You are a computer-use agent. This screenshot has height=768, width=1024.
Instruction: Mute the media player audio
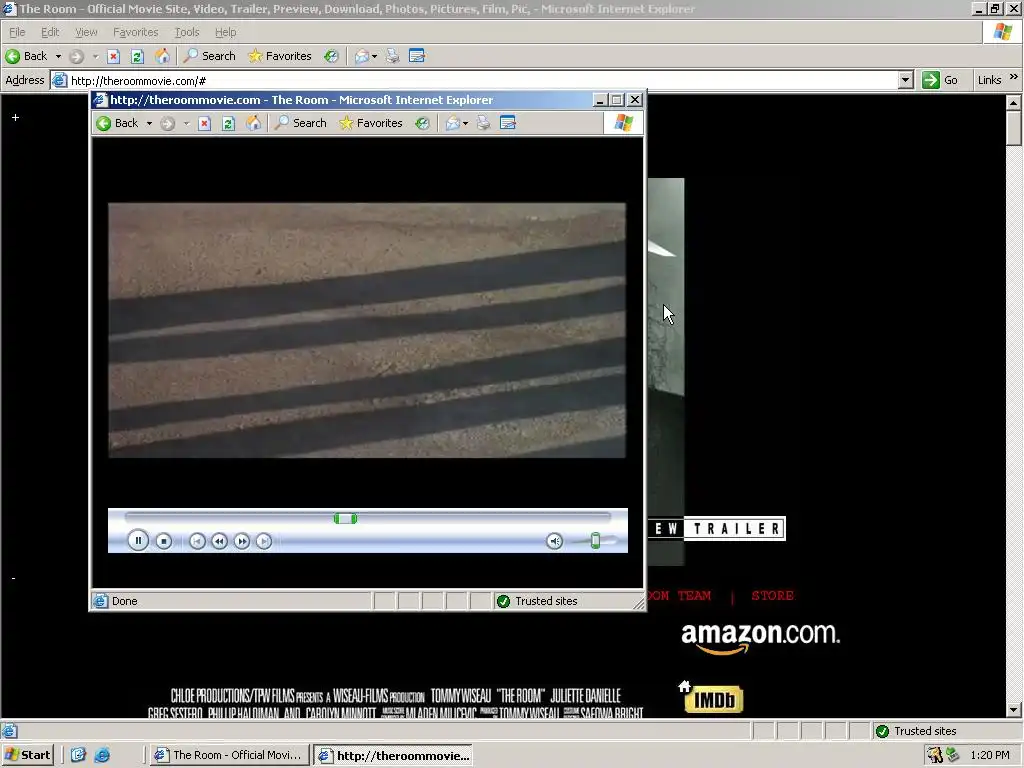point(554,541)
